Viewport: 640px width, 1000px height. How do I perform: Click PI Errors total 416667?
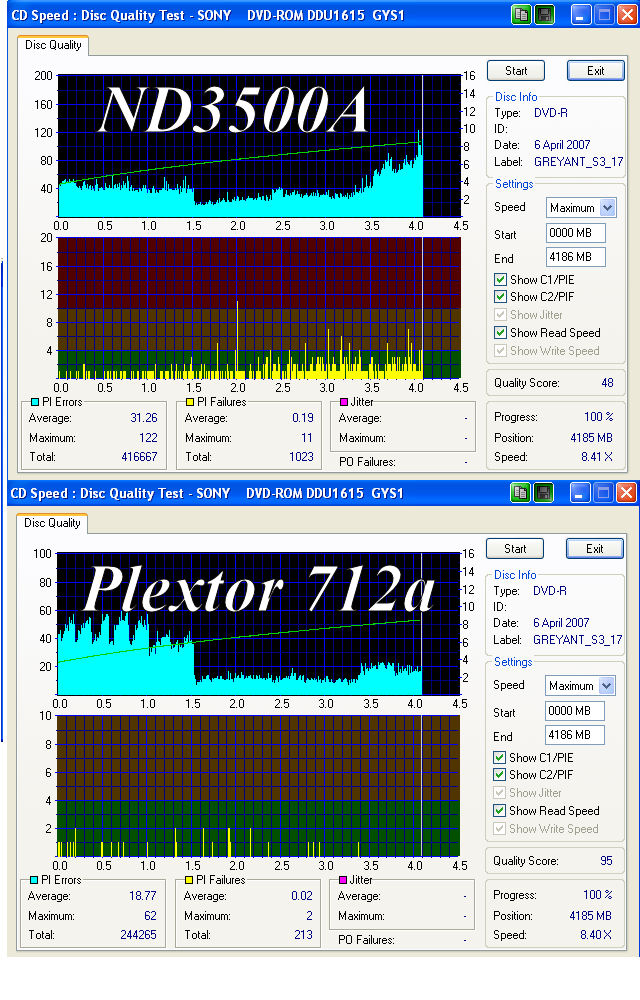[139, 457]
